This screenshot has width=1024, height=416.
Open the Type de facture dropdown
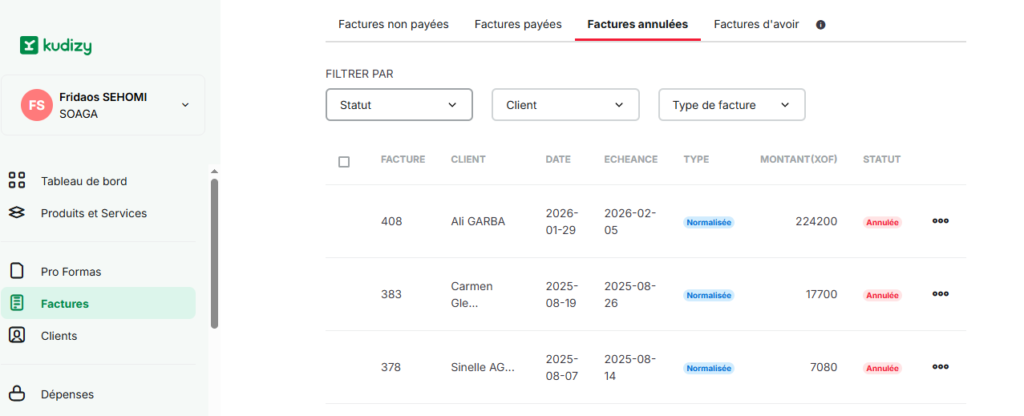point(731,104)
